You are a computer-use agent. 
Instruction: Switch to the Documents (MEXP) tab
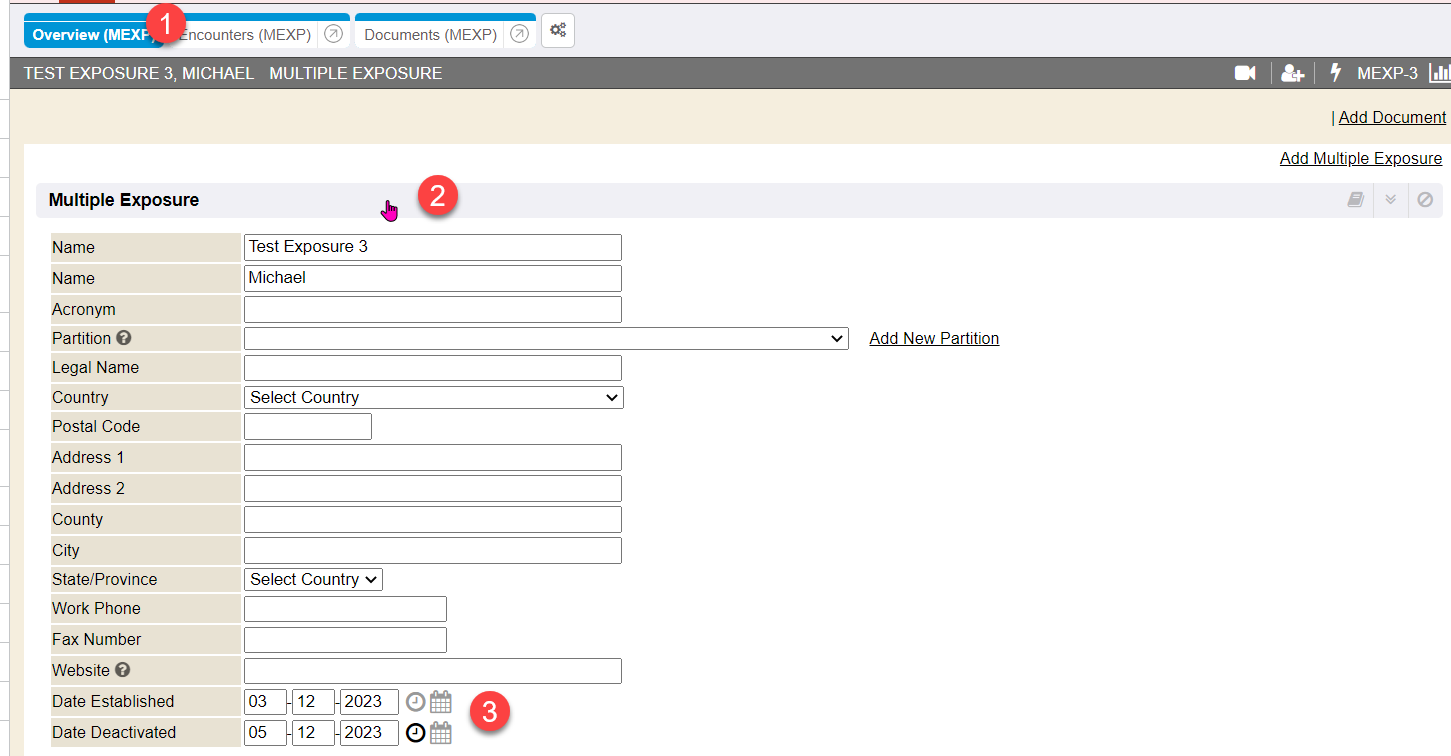click(430, 35)
